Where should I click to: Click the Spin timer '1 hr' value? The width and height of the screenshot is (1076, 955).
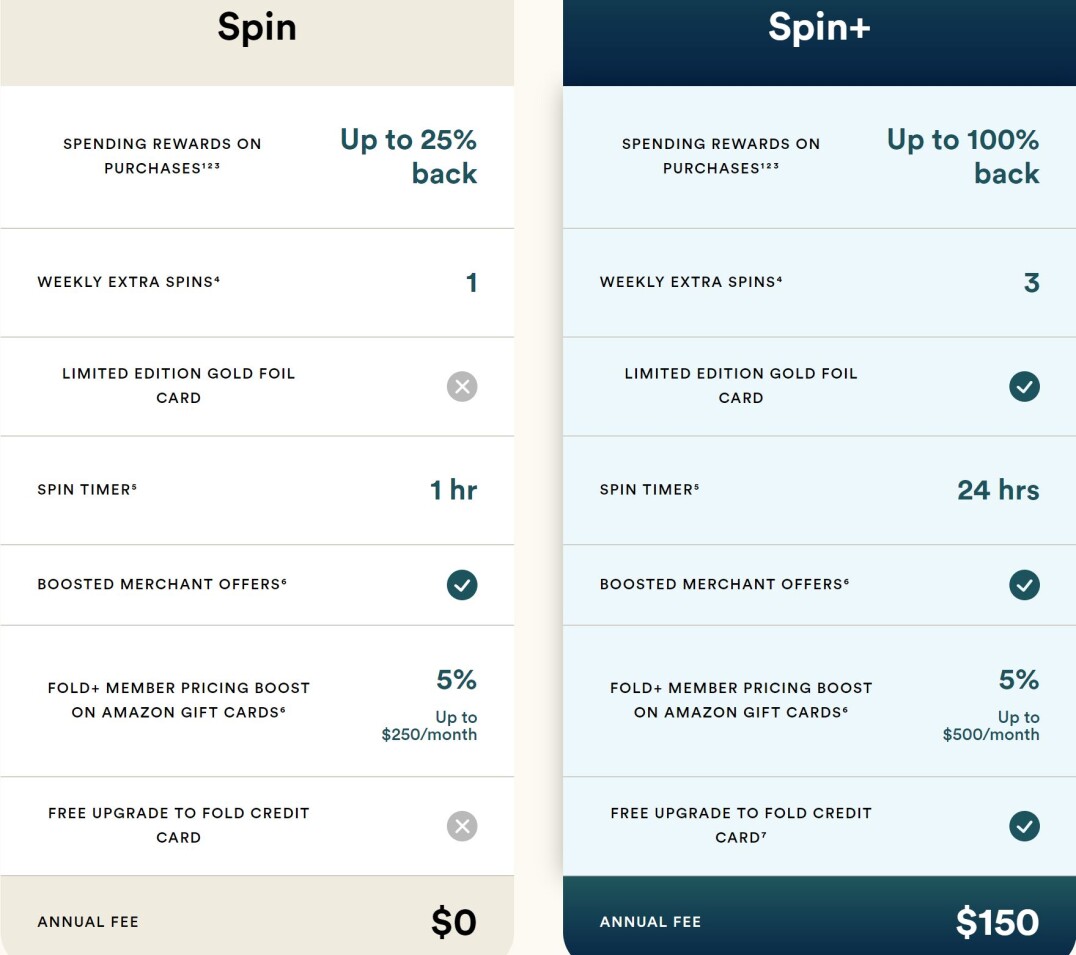pyautogui.click(x=453, y=490)
